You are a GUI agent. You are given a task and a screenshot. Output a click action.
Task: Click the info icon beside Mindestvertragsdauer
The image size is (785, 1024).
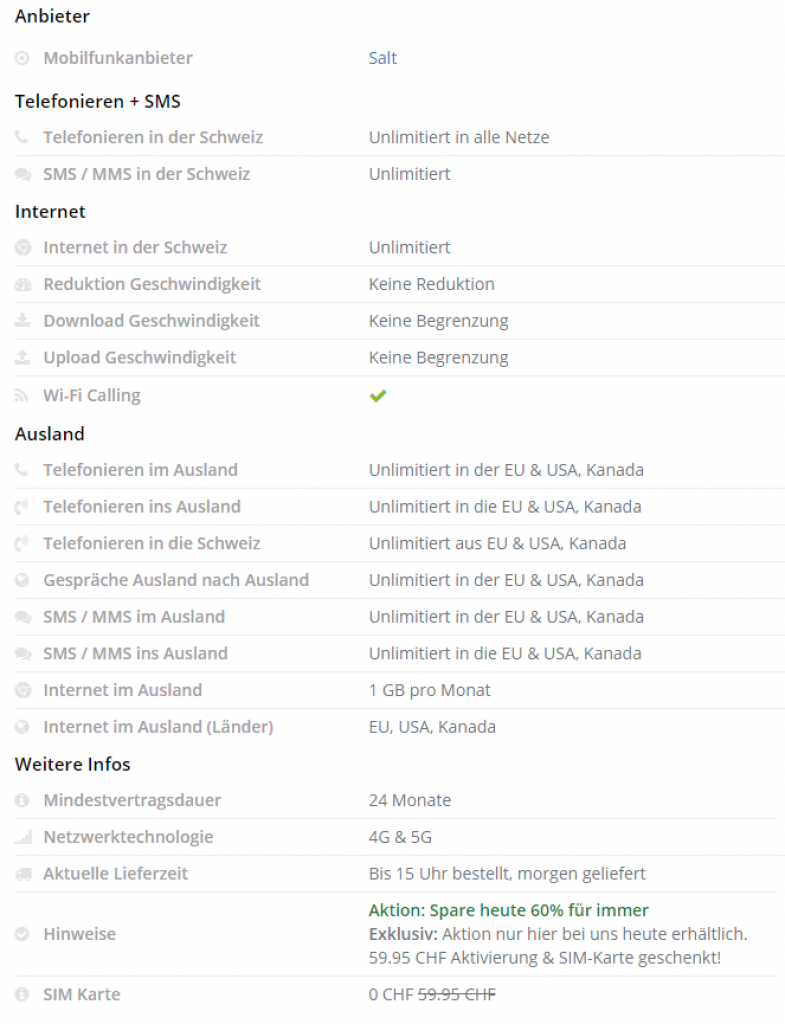[x=22, y=800]
